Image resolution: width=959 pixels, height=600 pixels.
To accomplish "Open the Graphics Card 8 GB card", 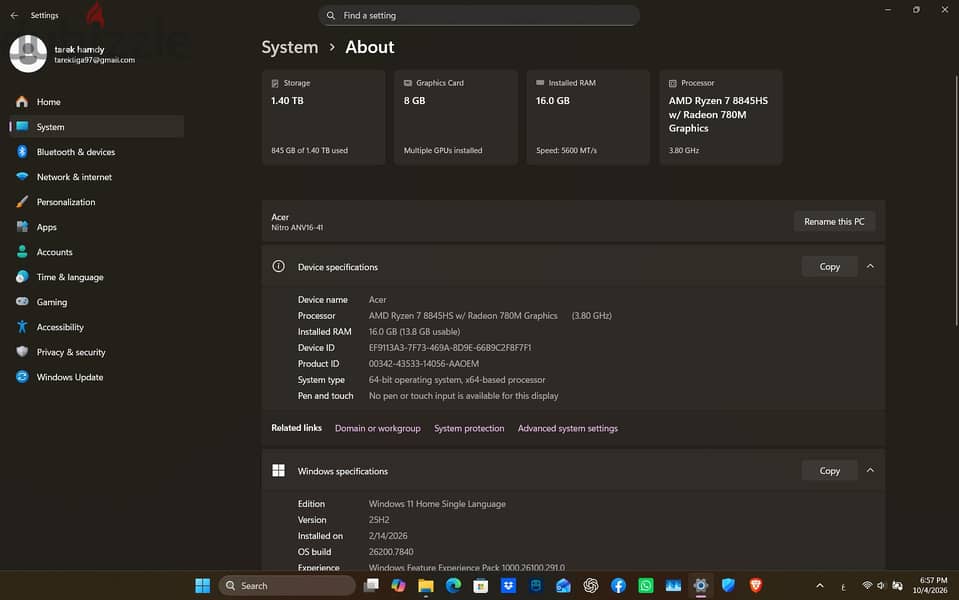I will point(456,117).
